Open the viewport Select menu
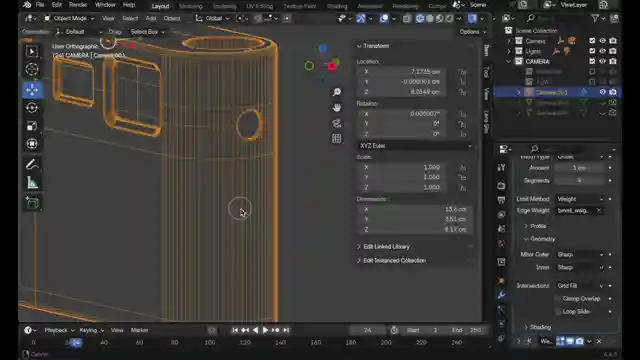Screen dimensions: 640x360 130,18
